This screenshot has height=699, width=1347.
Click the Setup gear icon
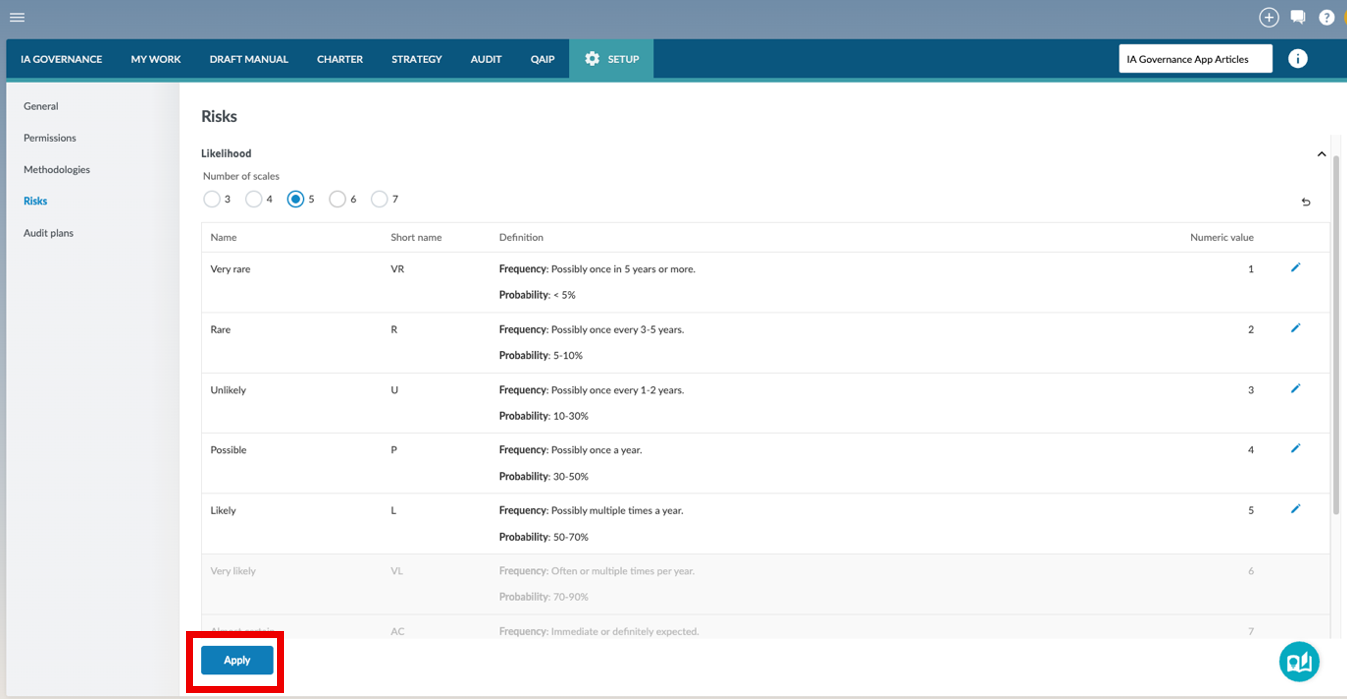592,59
